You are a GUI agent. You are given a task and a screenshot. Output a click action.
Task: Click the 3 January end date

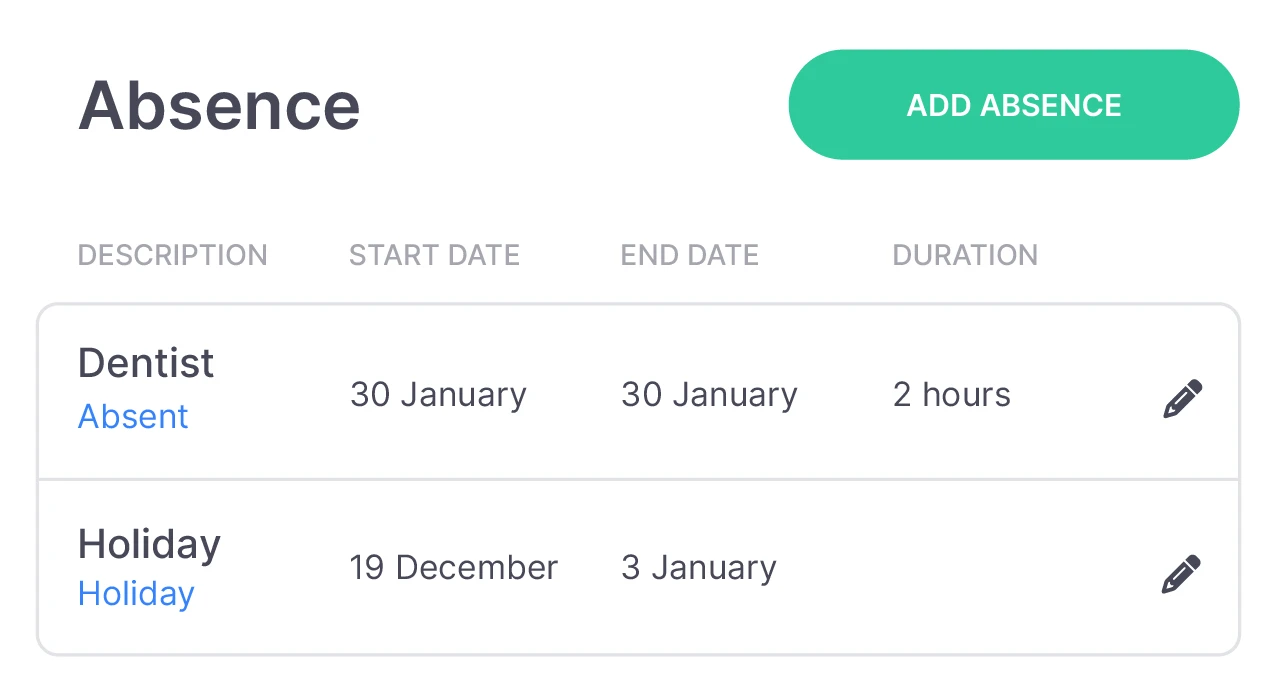(x=697, y=567)
